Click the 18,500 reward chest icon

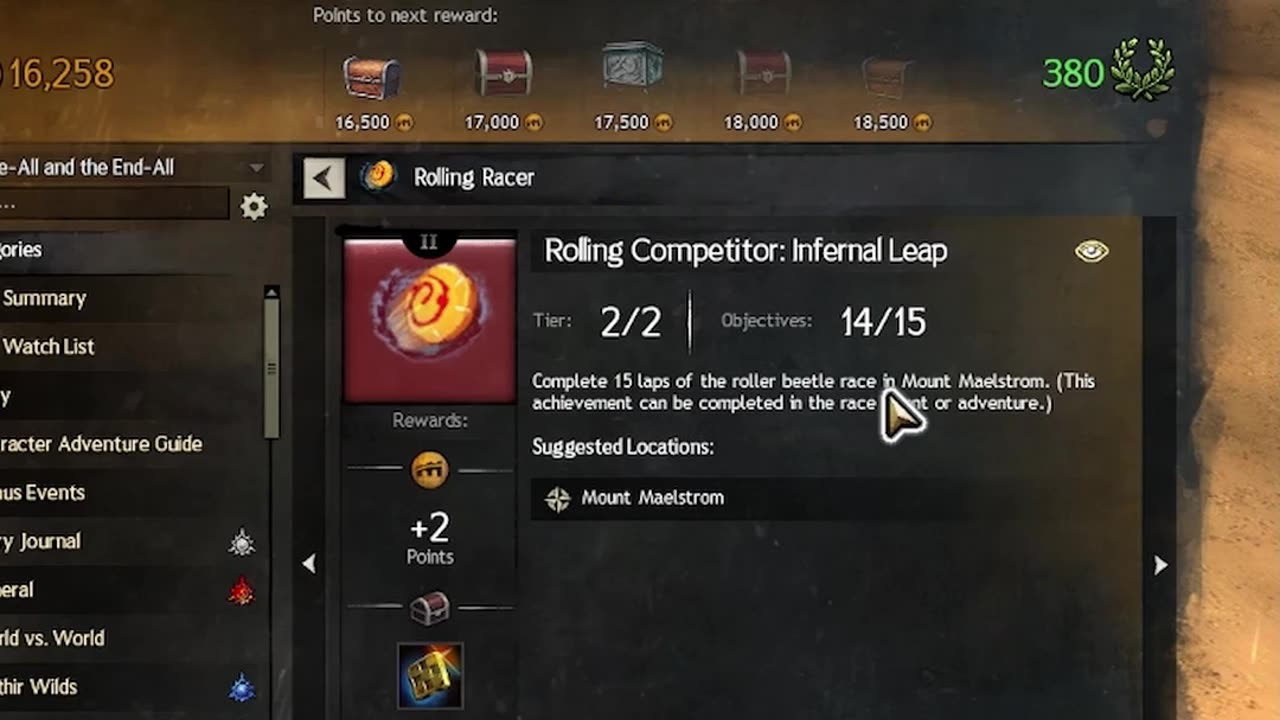(x=887, y=77)
